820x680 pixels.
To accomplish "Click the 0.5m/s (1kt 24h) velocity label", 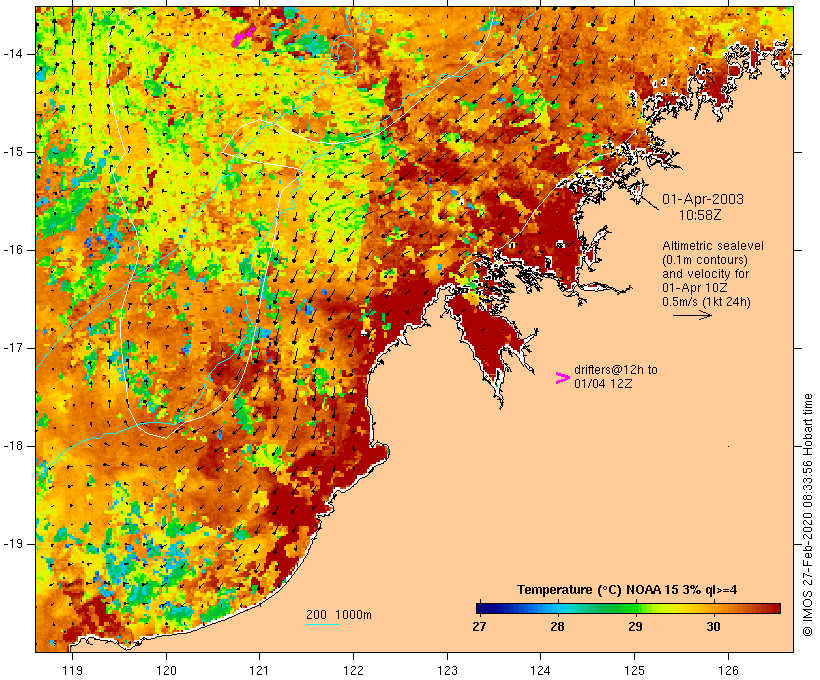I will pos(706,302).
